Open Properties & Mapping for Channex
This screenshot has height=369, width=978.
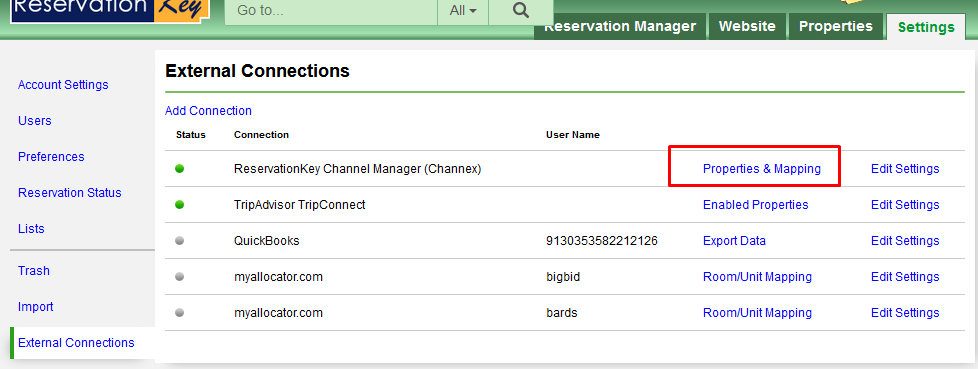click(762, 169)
